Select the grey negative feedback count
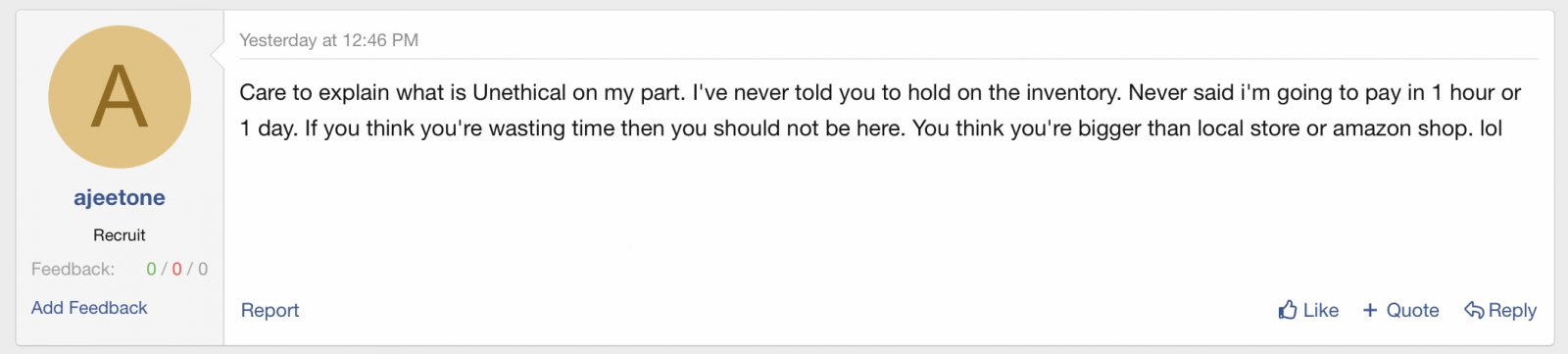The height and width of the screenshot is (354, 1568). point(203,269)
